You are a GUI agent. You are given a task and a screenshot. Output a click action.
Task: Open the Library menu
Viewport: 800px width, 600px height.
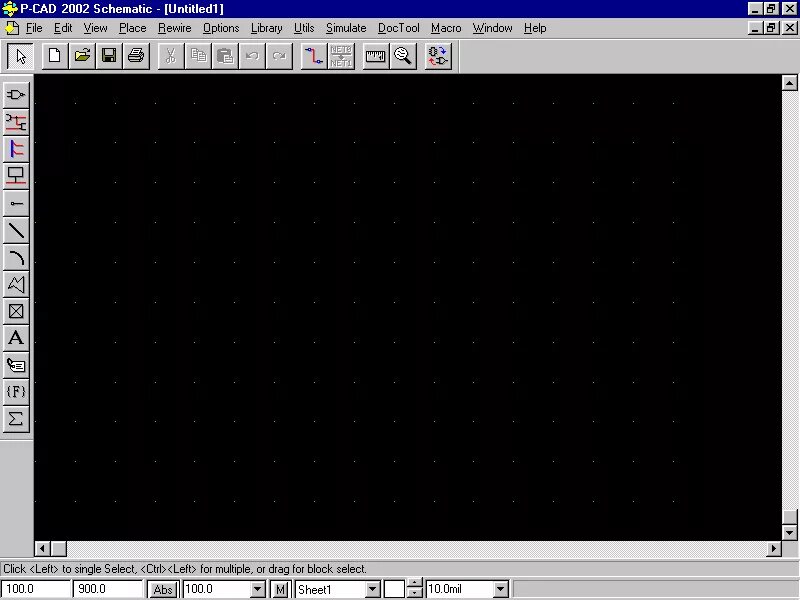(266, 28)
